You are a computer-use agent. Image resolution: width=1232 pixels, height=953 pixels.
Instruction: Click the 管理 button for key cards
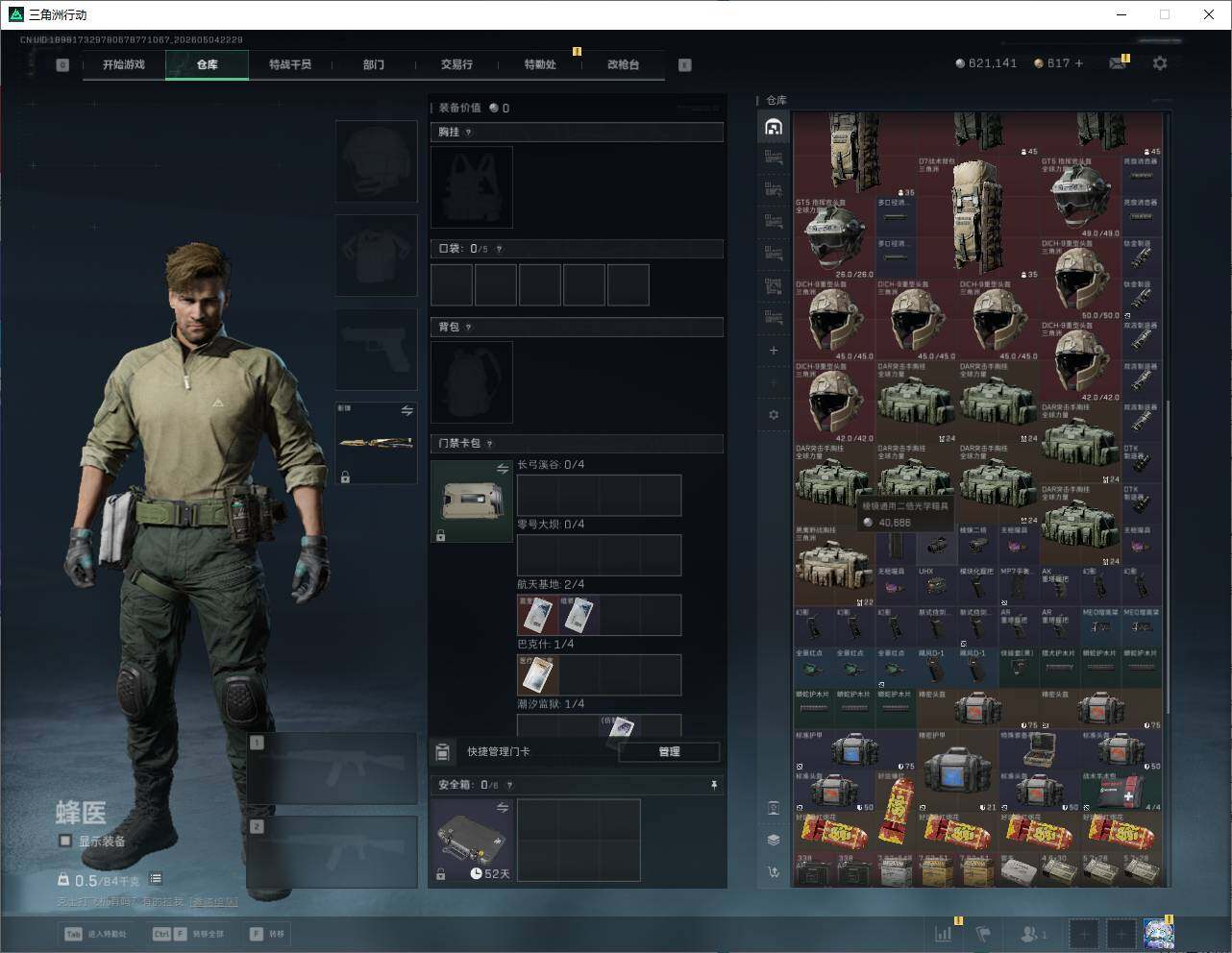click(x=669, y=752)
